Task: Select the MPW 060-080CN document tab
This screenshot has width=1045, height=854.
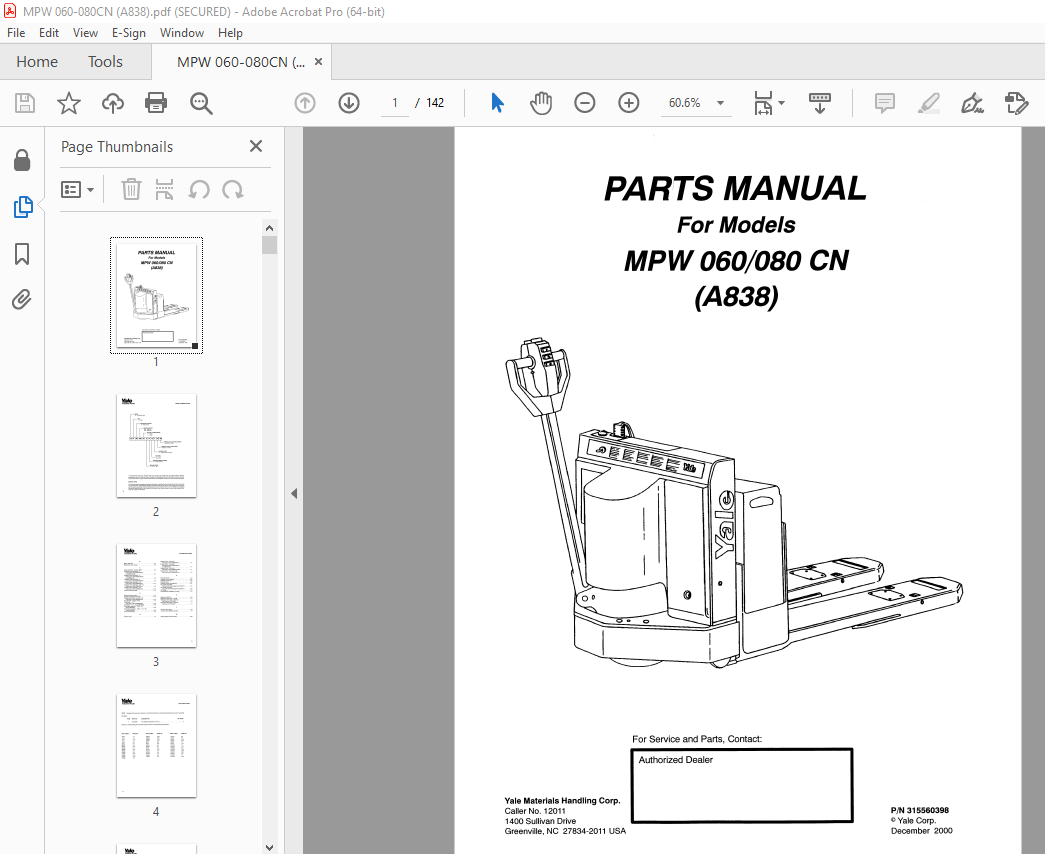Action: point(241,62)
